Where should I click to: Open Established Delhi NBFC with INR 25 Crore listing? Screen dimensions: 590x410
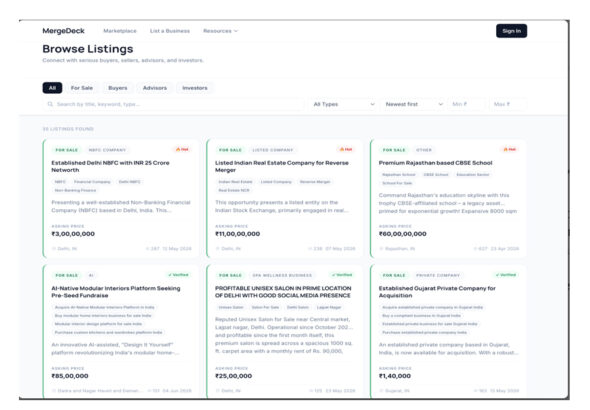pos(110,166)
